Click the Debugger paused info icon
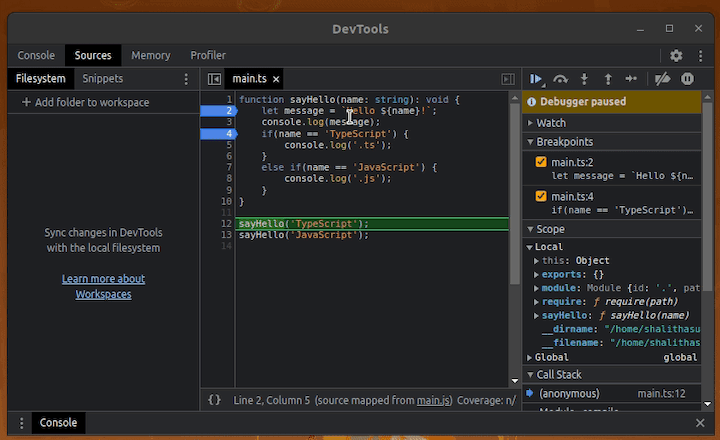720x440 pixels. coord(531,102)
